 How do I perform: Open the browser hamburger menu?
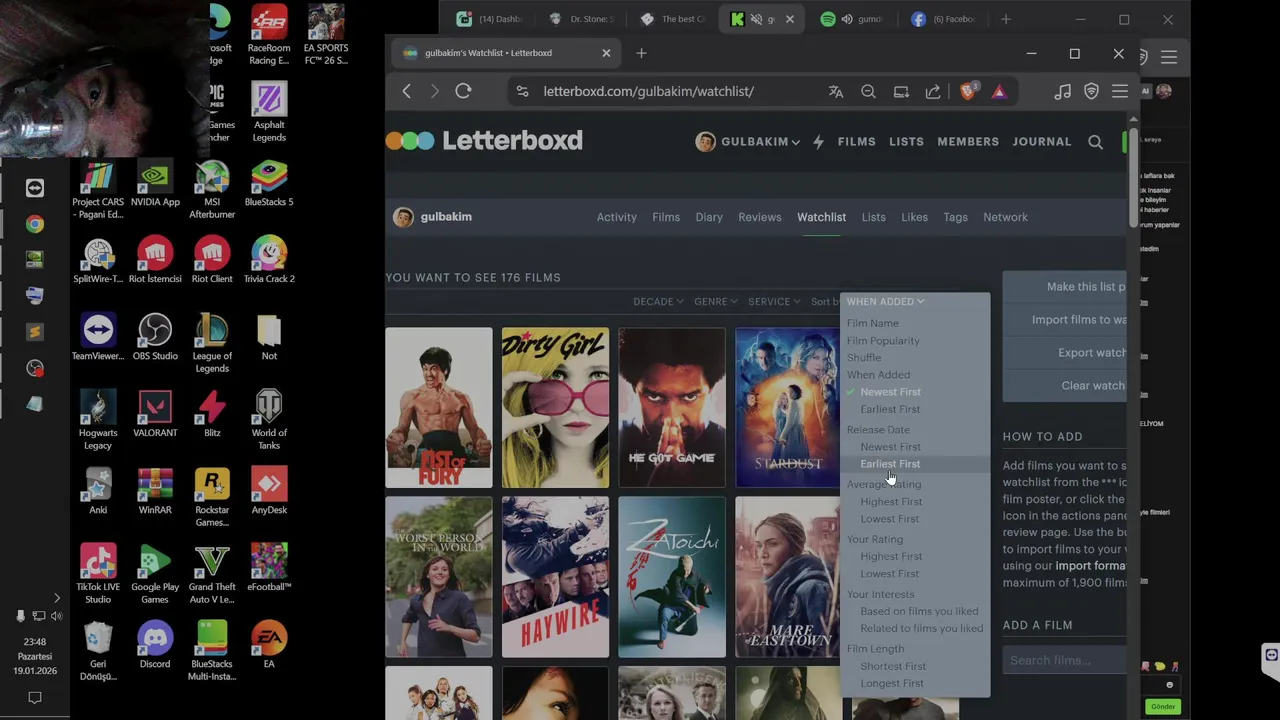[x=1120, y=91]
